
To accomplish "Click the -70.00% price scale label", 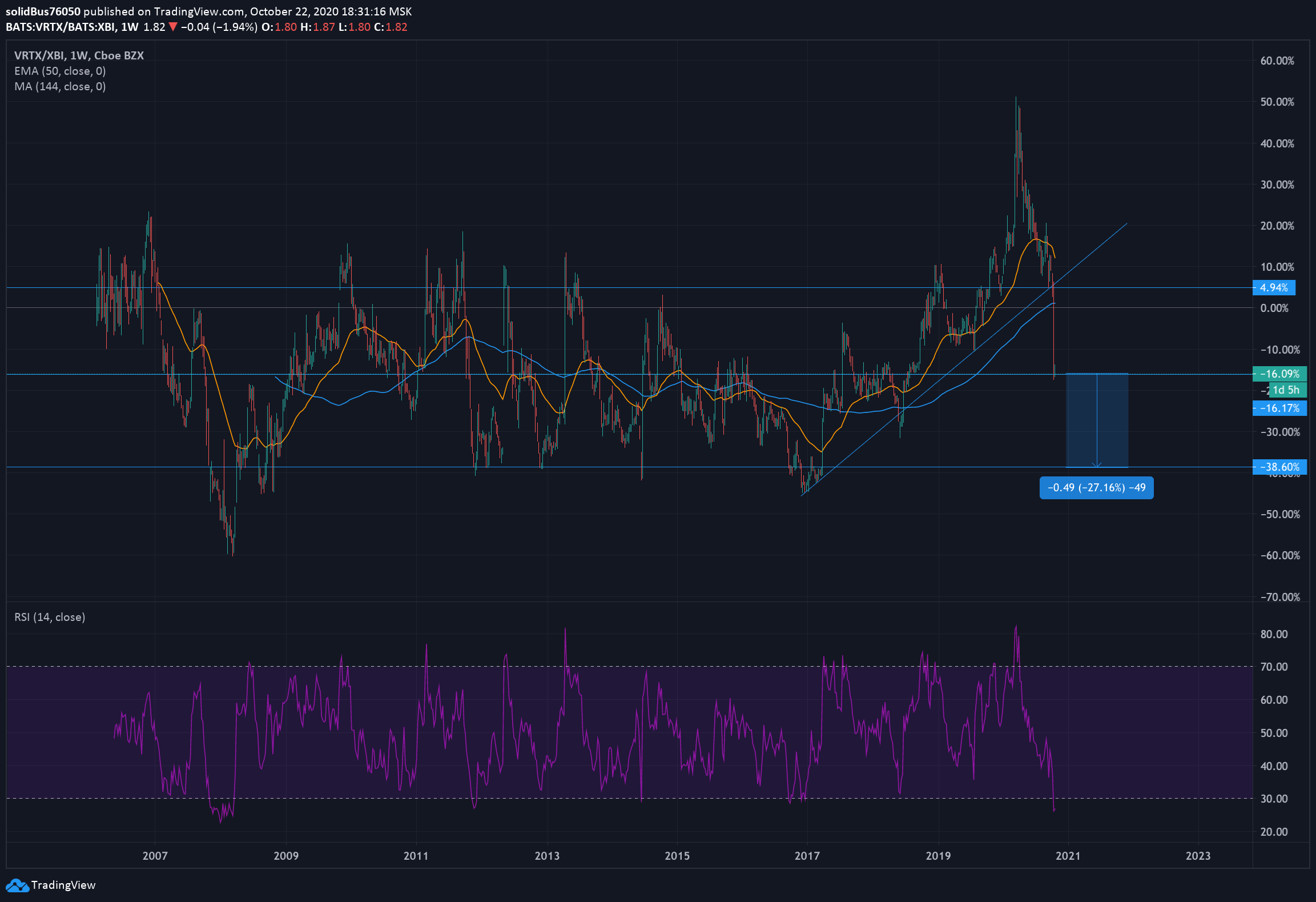I will tap(1280, 597).
